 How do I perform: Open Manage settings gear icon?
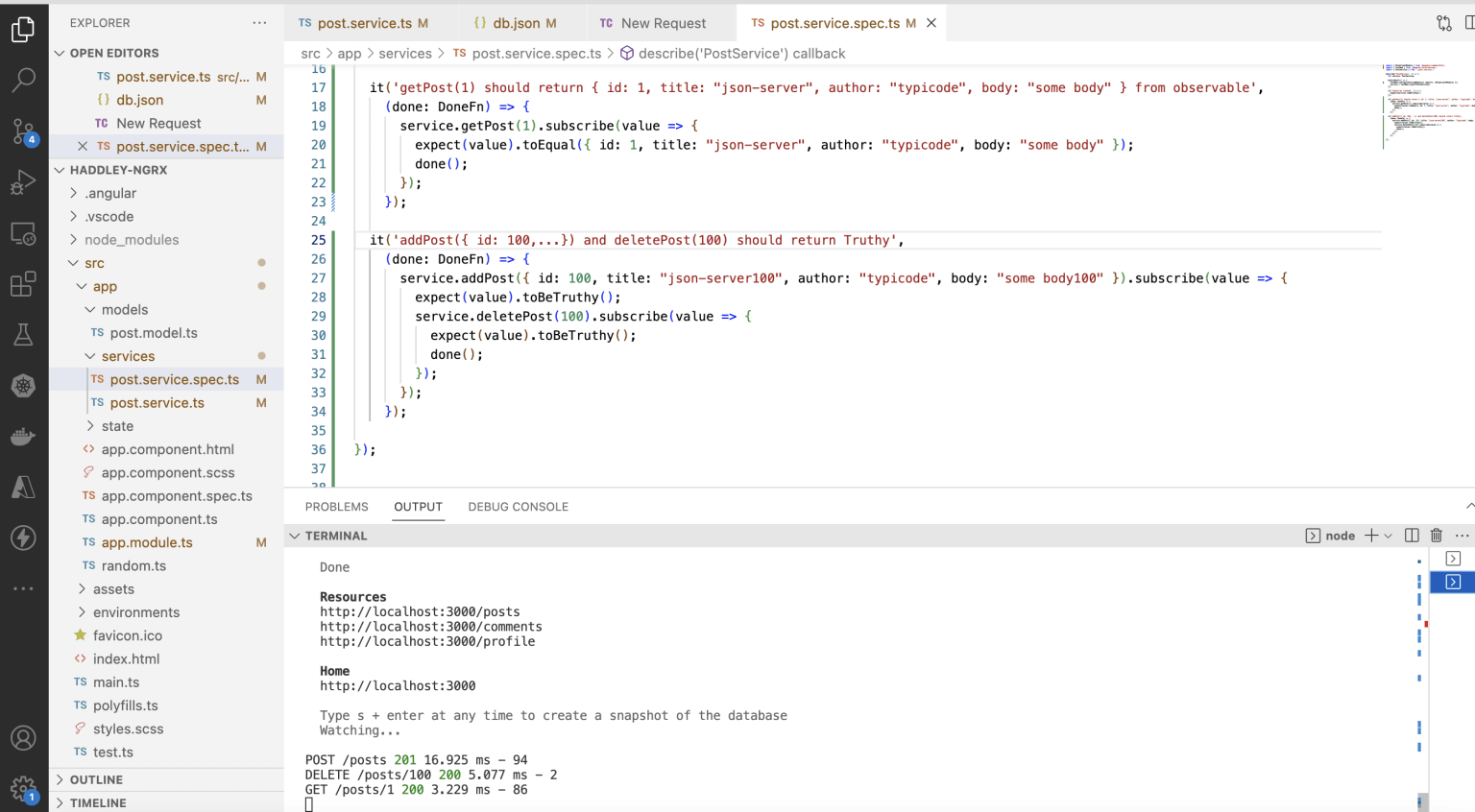click(x=23, y=789)
